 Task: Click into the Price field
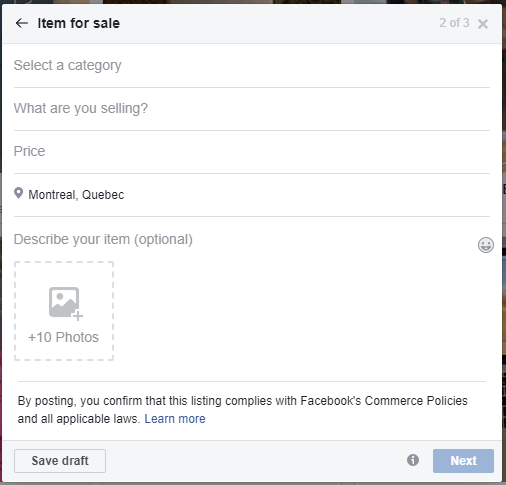coord(252,152)
